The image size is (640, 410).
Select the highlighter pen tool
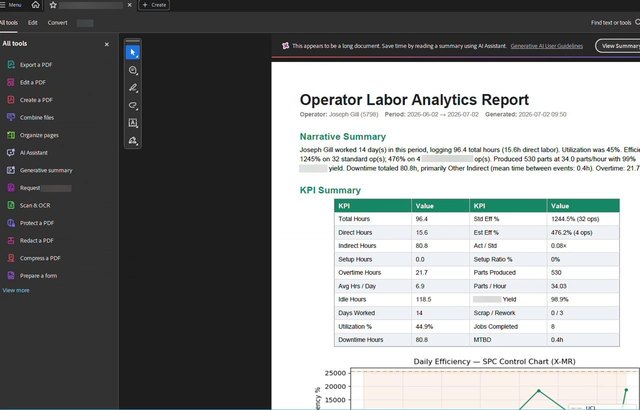click(133, 88)
